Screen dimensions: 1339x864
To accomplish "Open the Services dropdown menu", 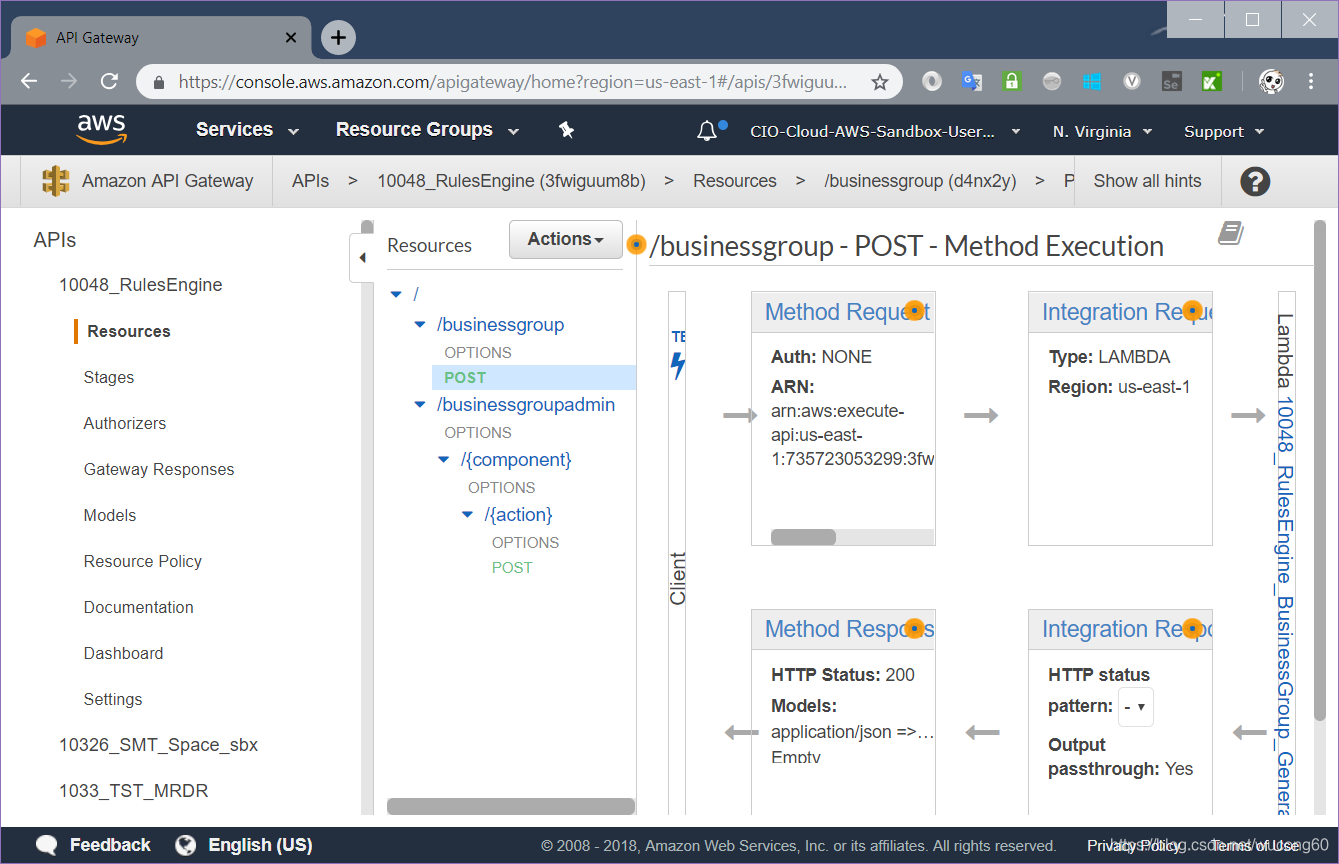I will coord(247,130).
